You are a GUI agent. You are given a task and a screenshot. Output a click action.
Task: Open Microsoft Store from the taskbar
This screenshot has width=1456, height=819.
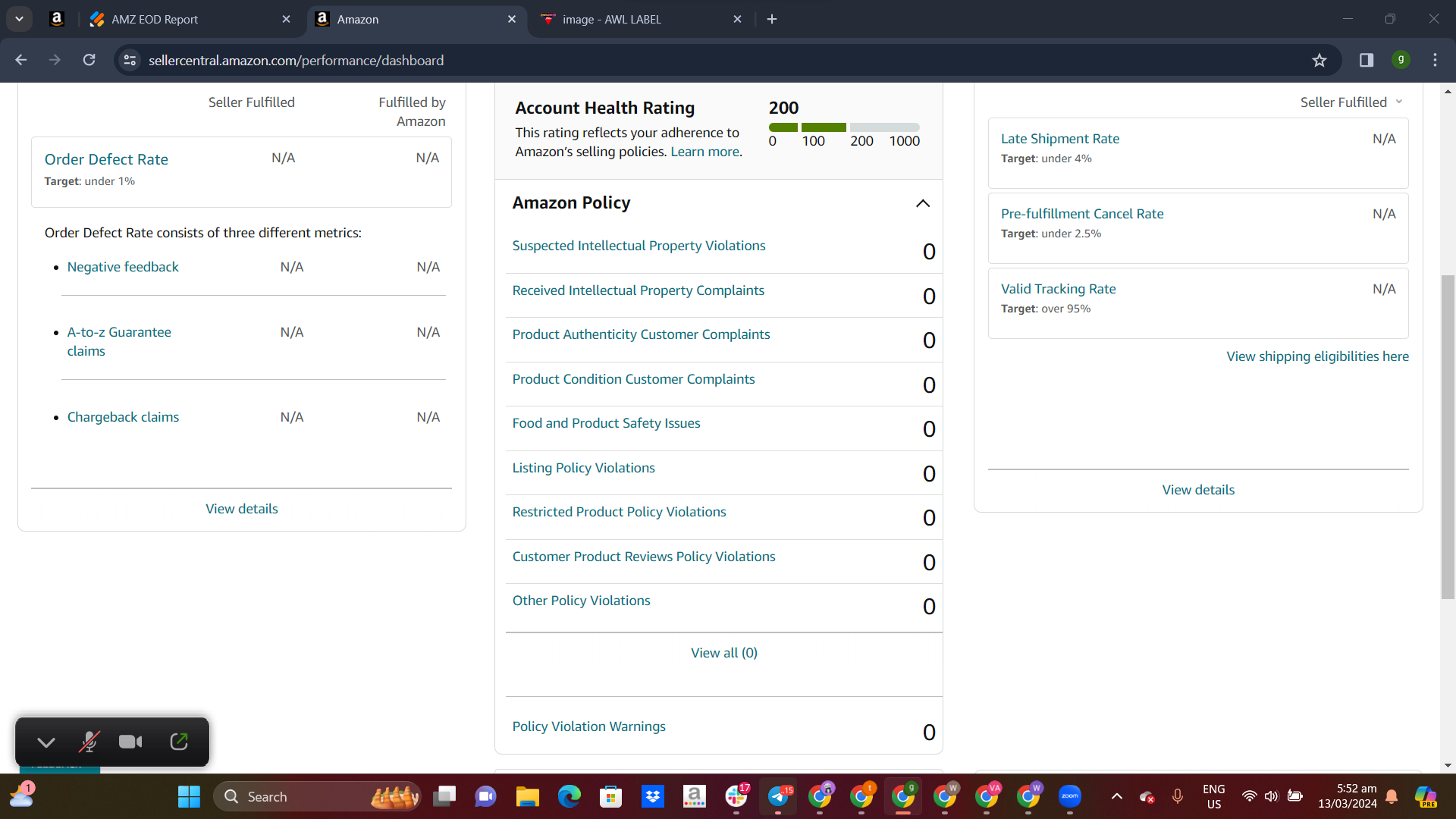[611, 796]
